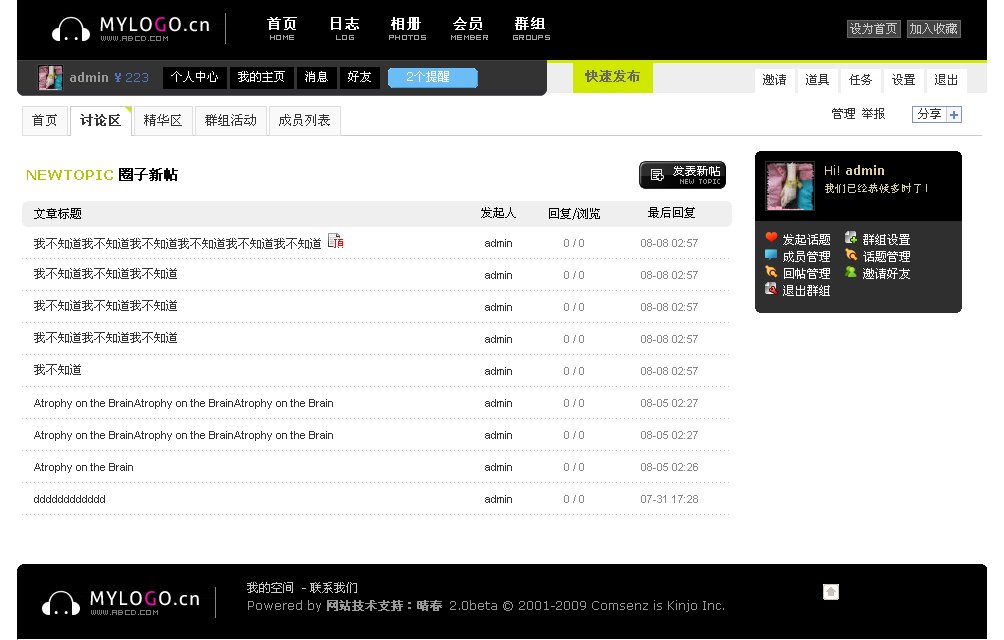Click the 回复/浏览 column header

click(x=574, y=214)
